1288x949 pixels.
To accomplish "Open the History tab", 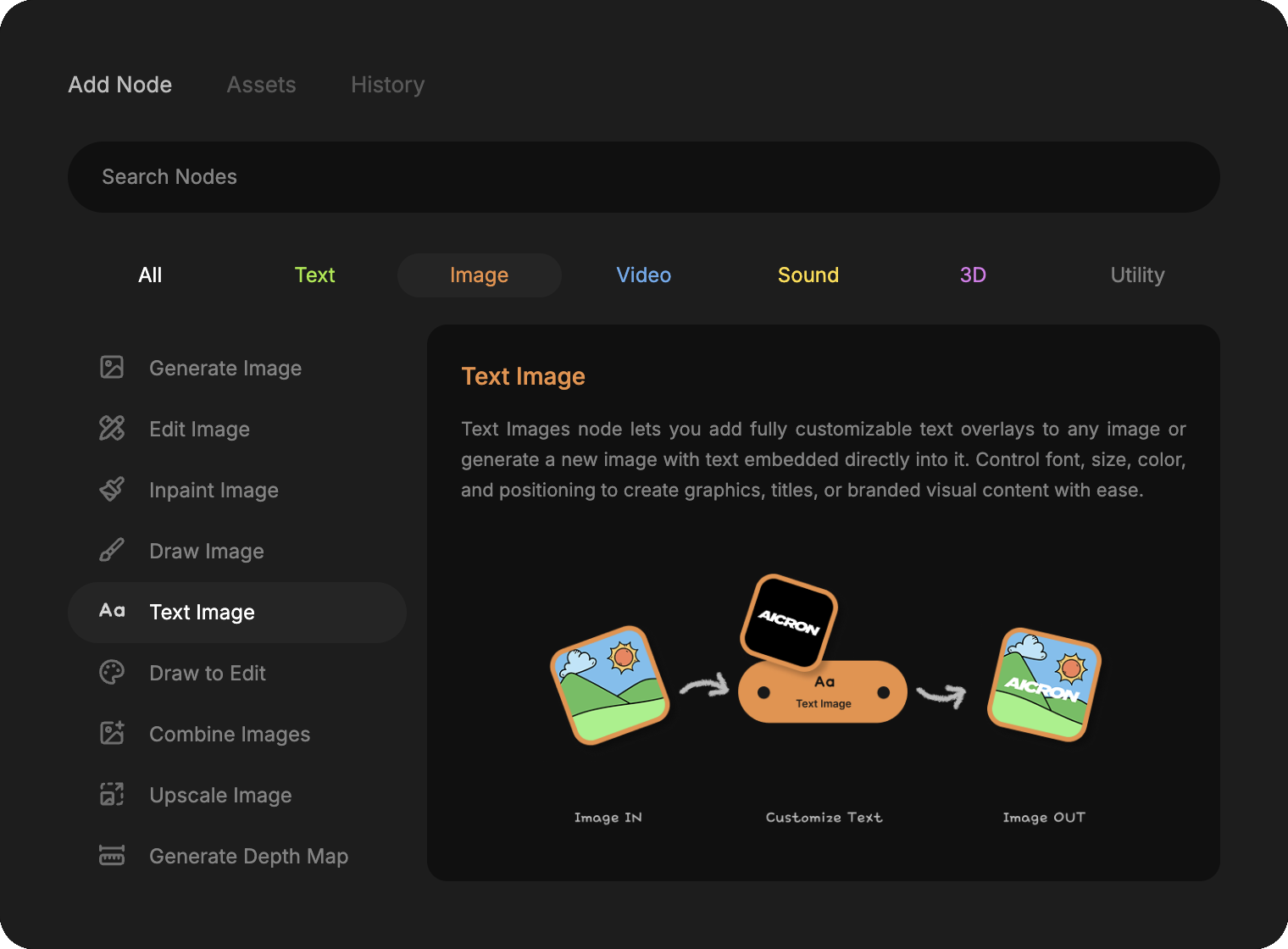I will (387, 85).
